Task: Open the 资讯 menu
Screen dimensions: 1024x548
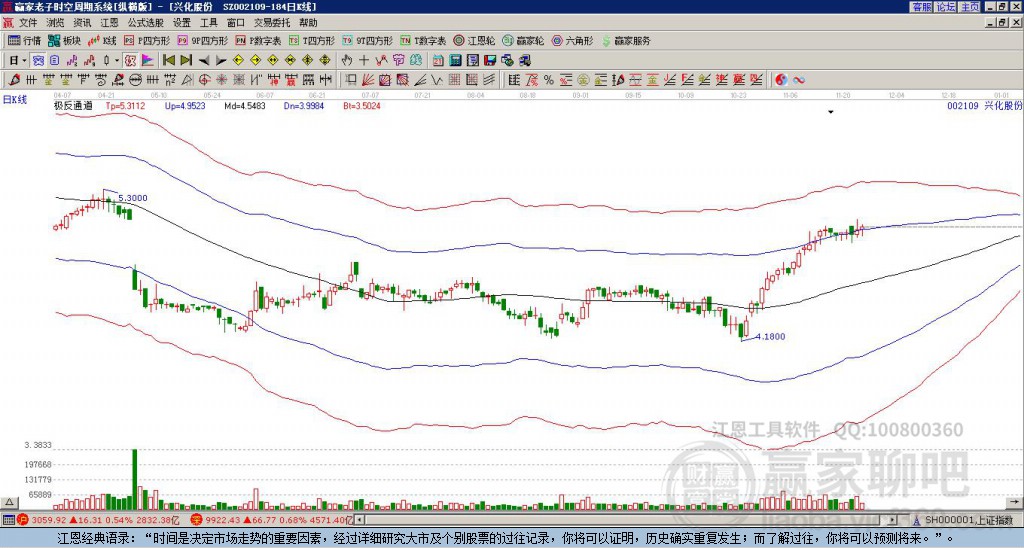Action: 82,23
